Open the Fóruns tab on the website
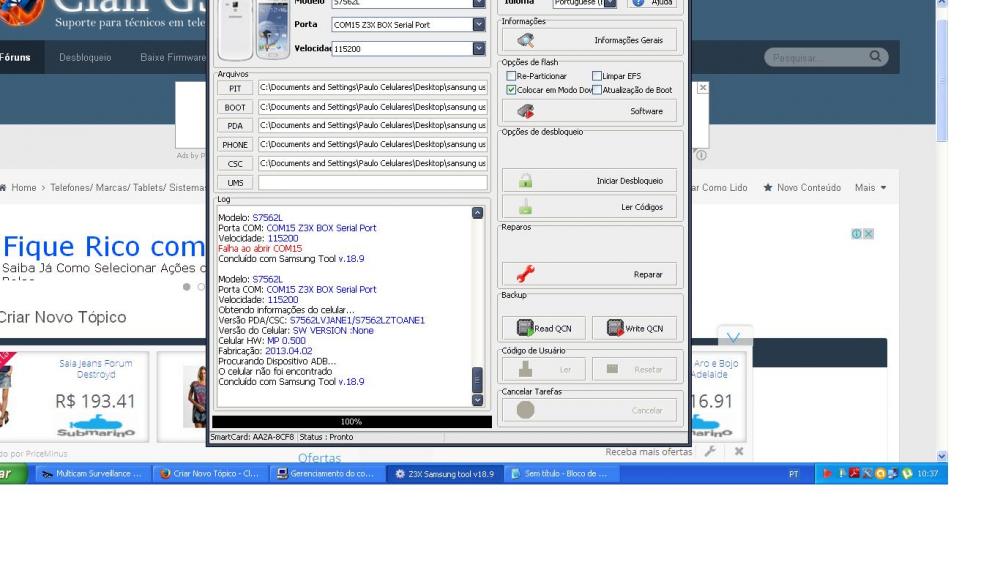Viewport: 1000px width, 562px height. 15,57
